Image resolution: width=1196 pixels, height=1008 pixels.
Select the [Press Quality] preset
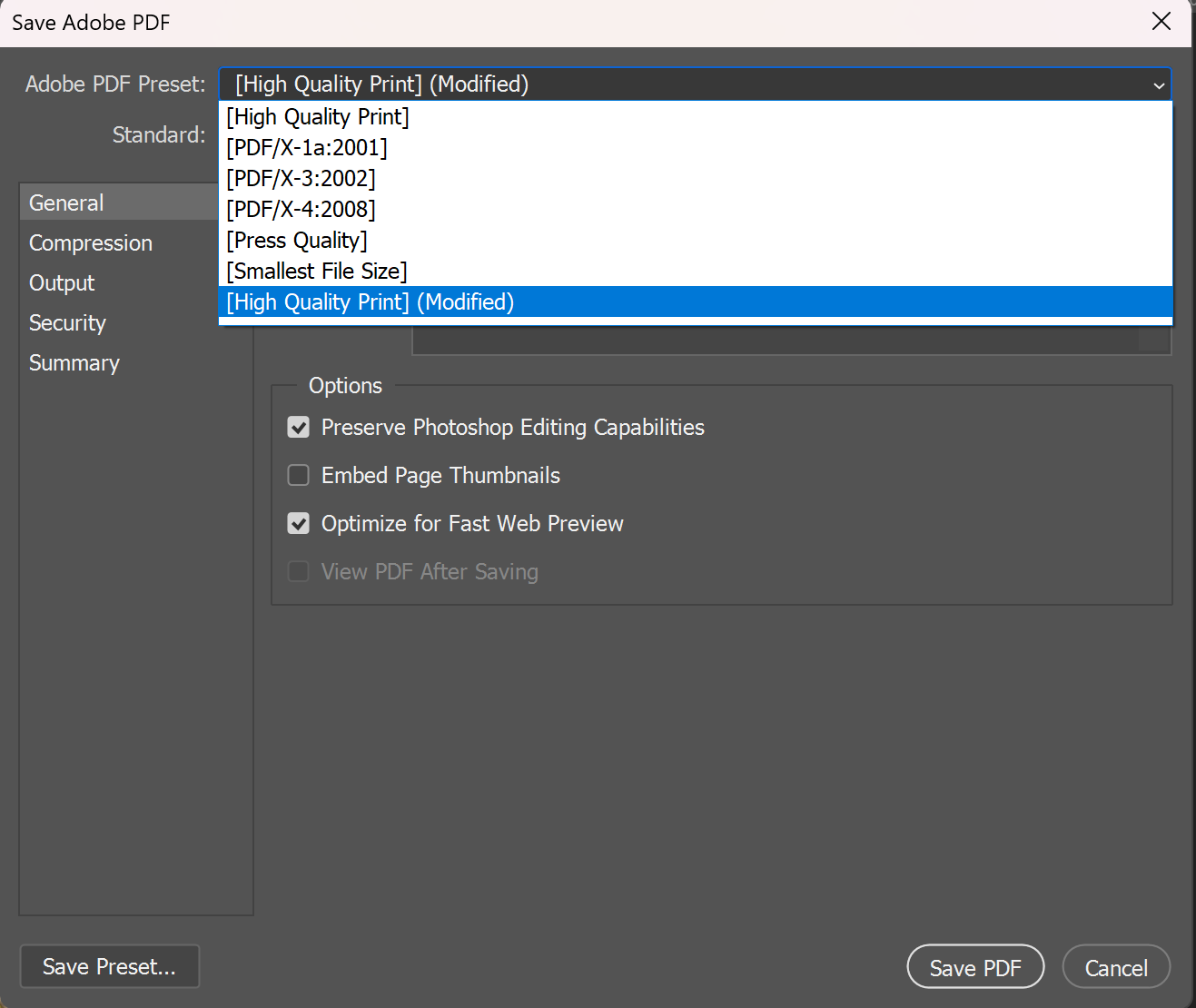click(696, 241)
